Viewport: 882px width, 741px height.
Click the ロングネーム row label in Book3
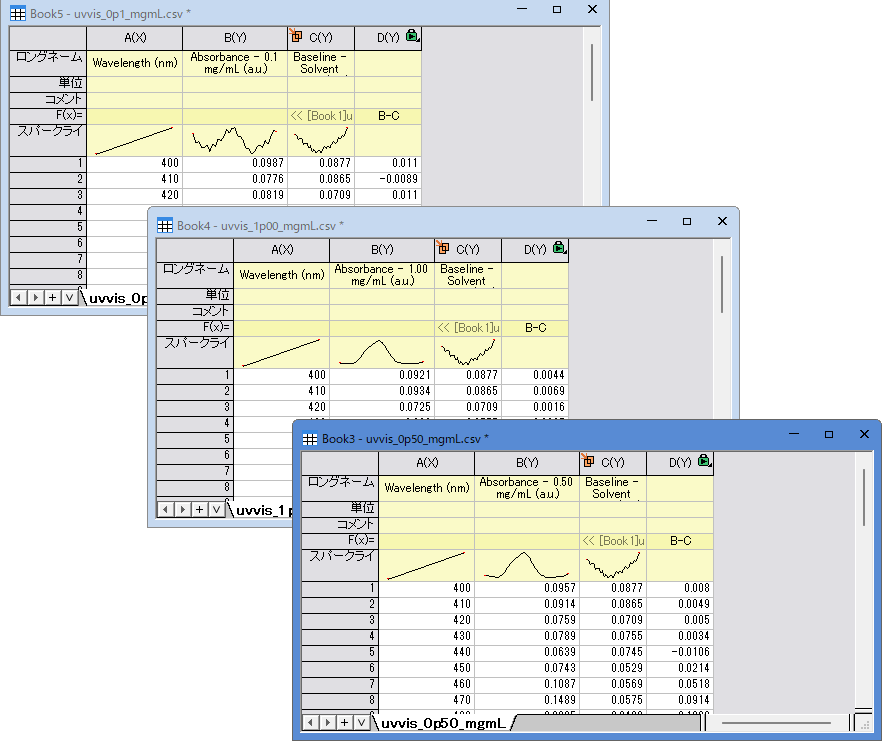340,488
